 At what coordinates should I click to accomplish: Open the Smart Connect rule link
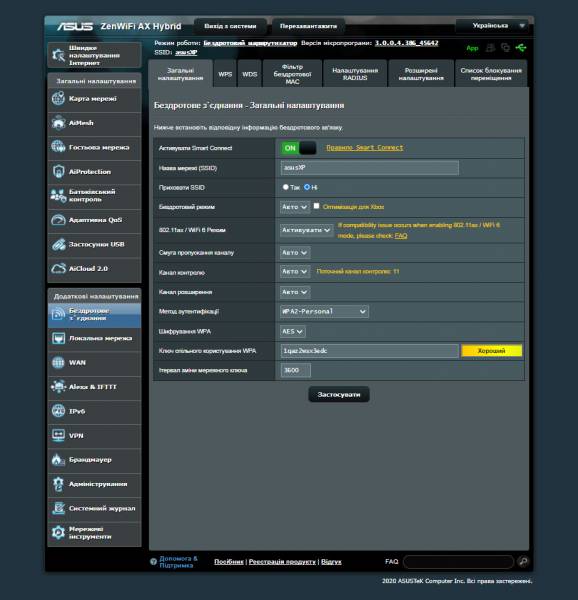[x=365, y=148]
